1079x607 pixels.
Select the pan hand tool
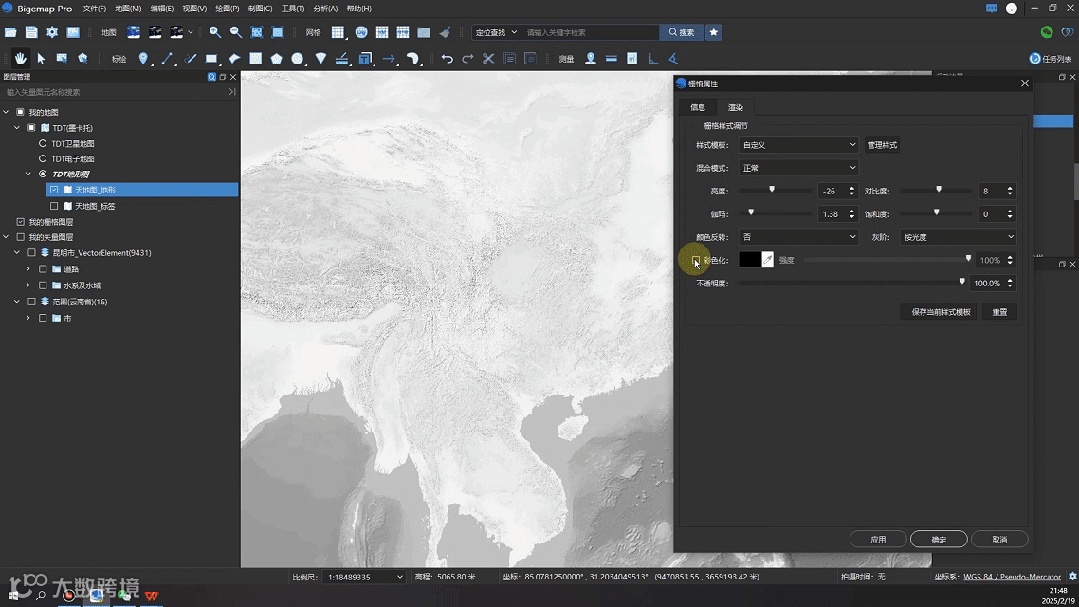(x=20, y=59)
